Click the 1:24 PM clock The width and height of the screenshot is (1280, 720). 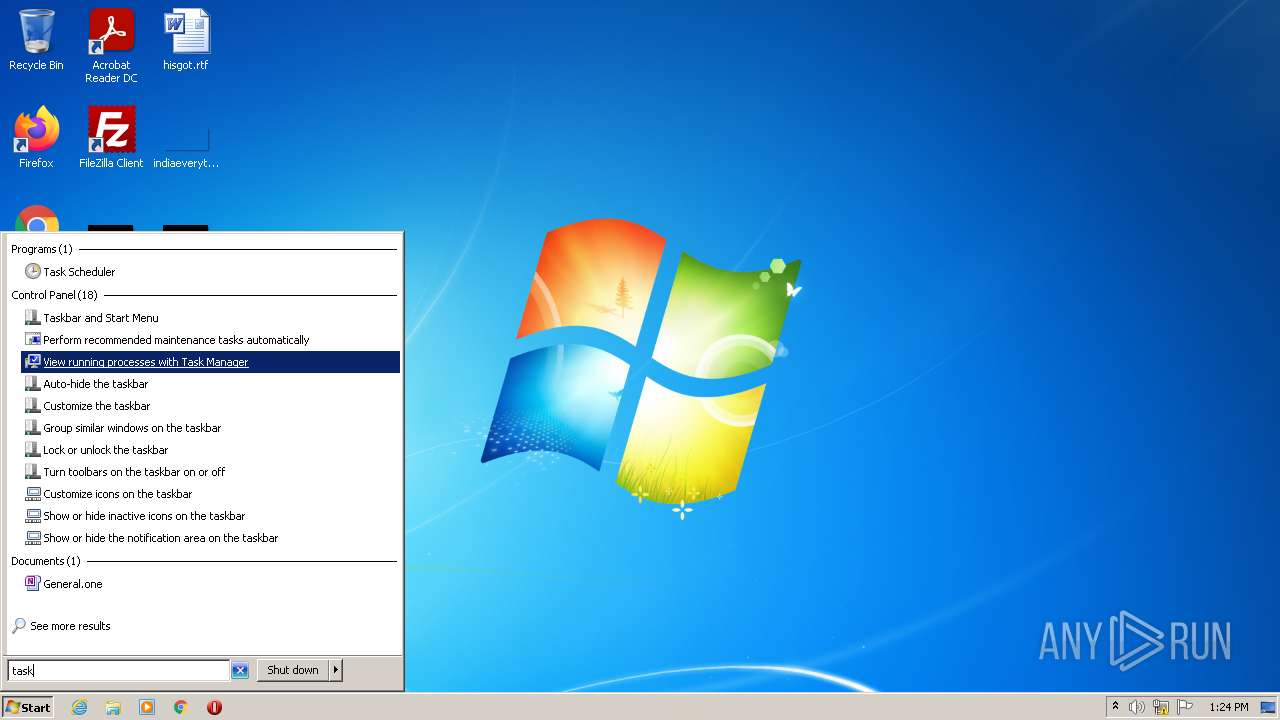click(x=1228, y=707)
